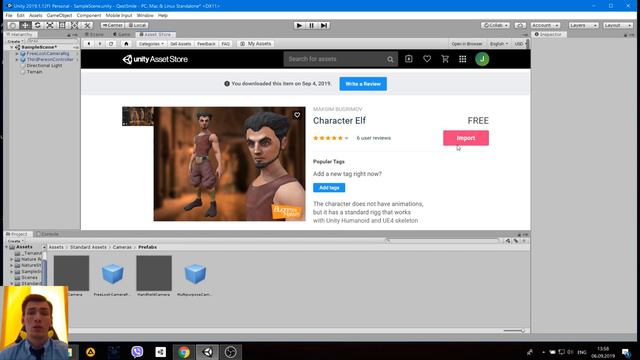The width and height of the screenshot is (640, 360).
Task: Start Play mode
Action: point(299,25)
